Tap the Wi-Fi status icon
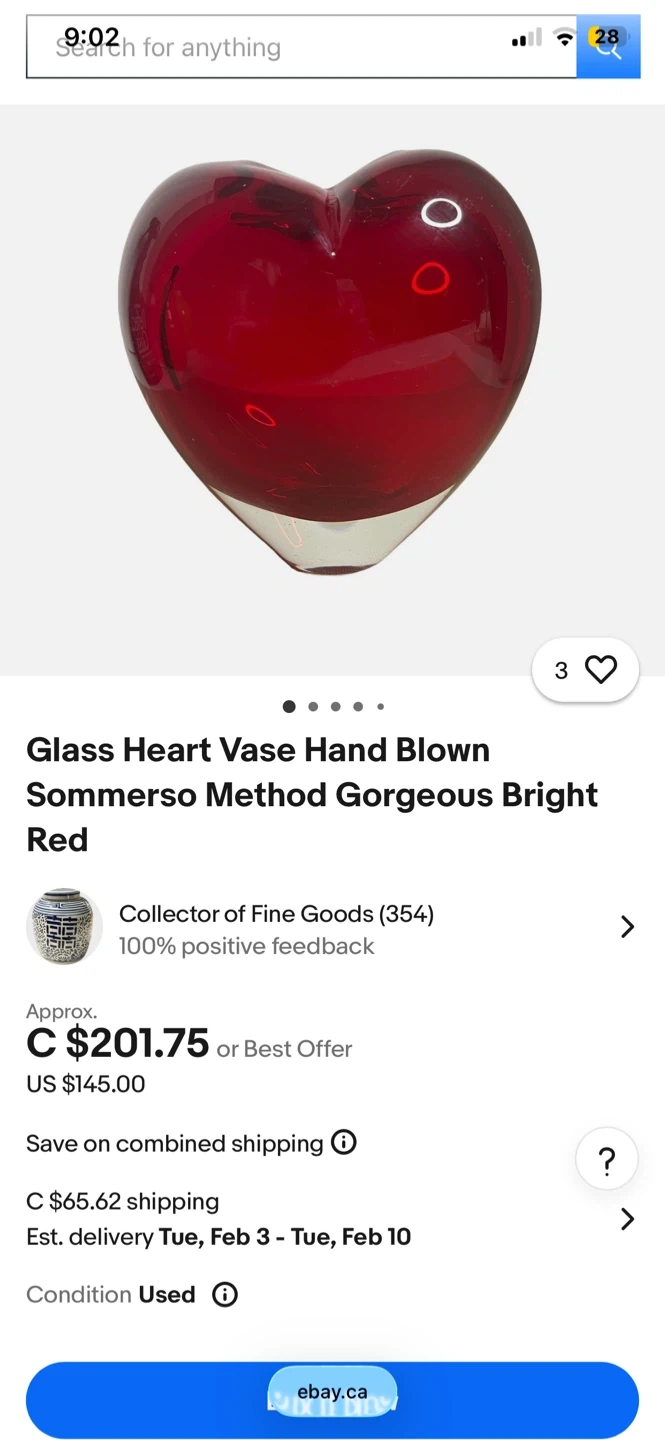 565,38
